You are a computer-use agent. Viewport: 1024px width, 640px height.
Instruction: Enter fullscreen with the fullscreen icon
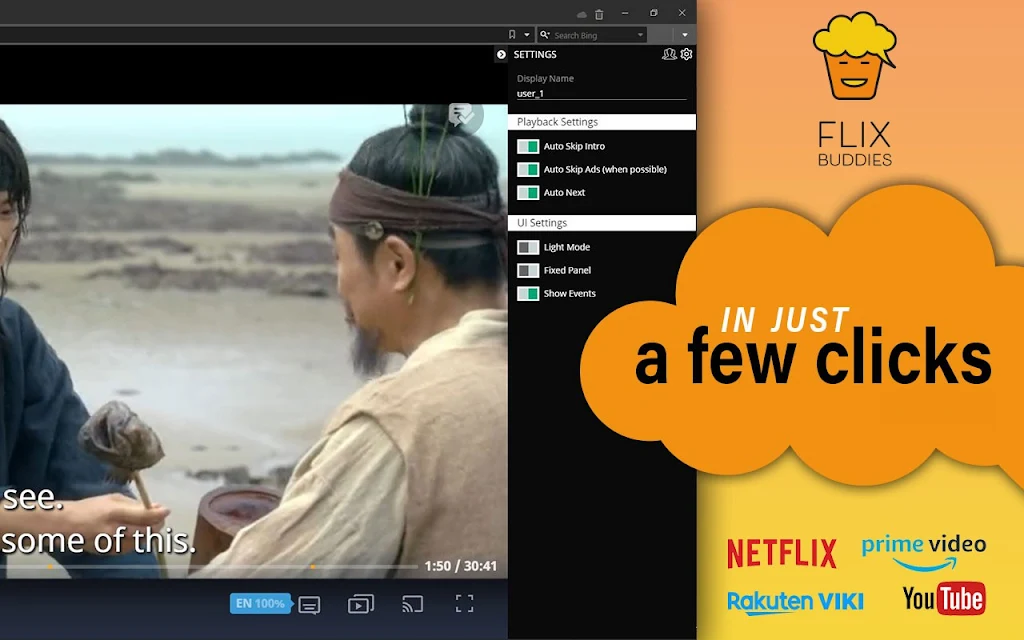pyautogui.click(x=464, y=603)
